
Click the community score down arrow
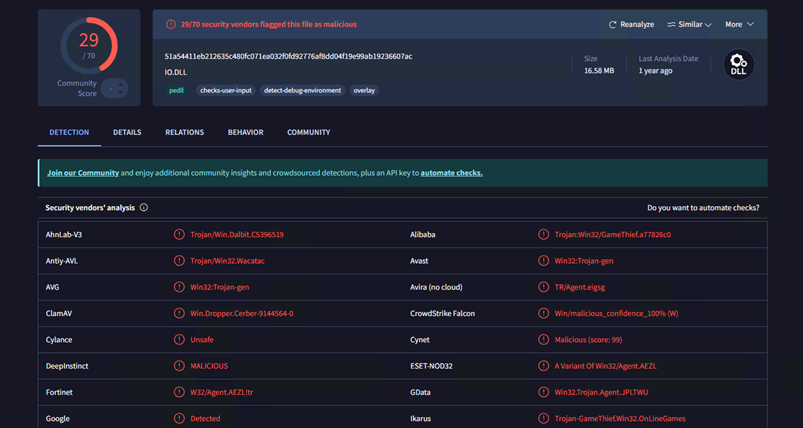120,92
